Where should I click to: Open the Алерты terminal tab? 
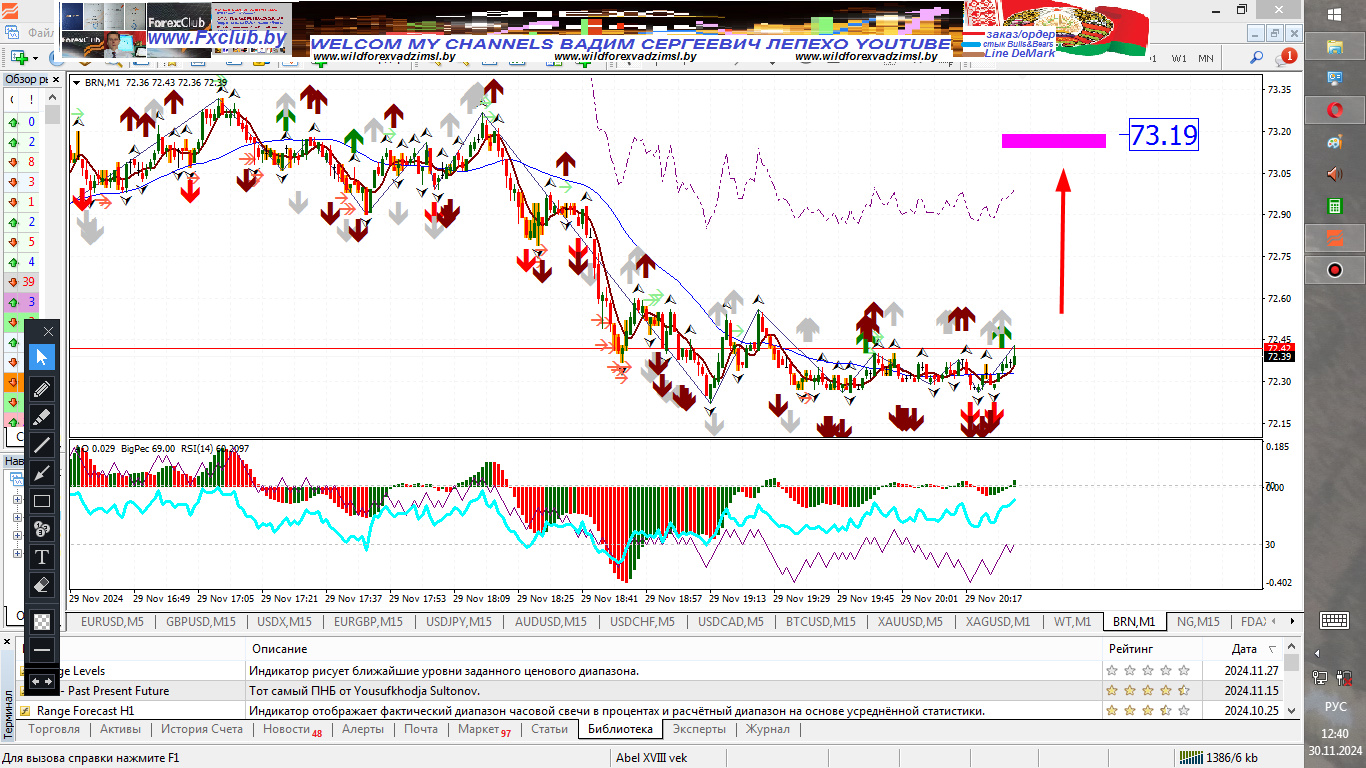pyautogui.click(x=363, y=729)
